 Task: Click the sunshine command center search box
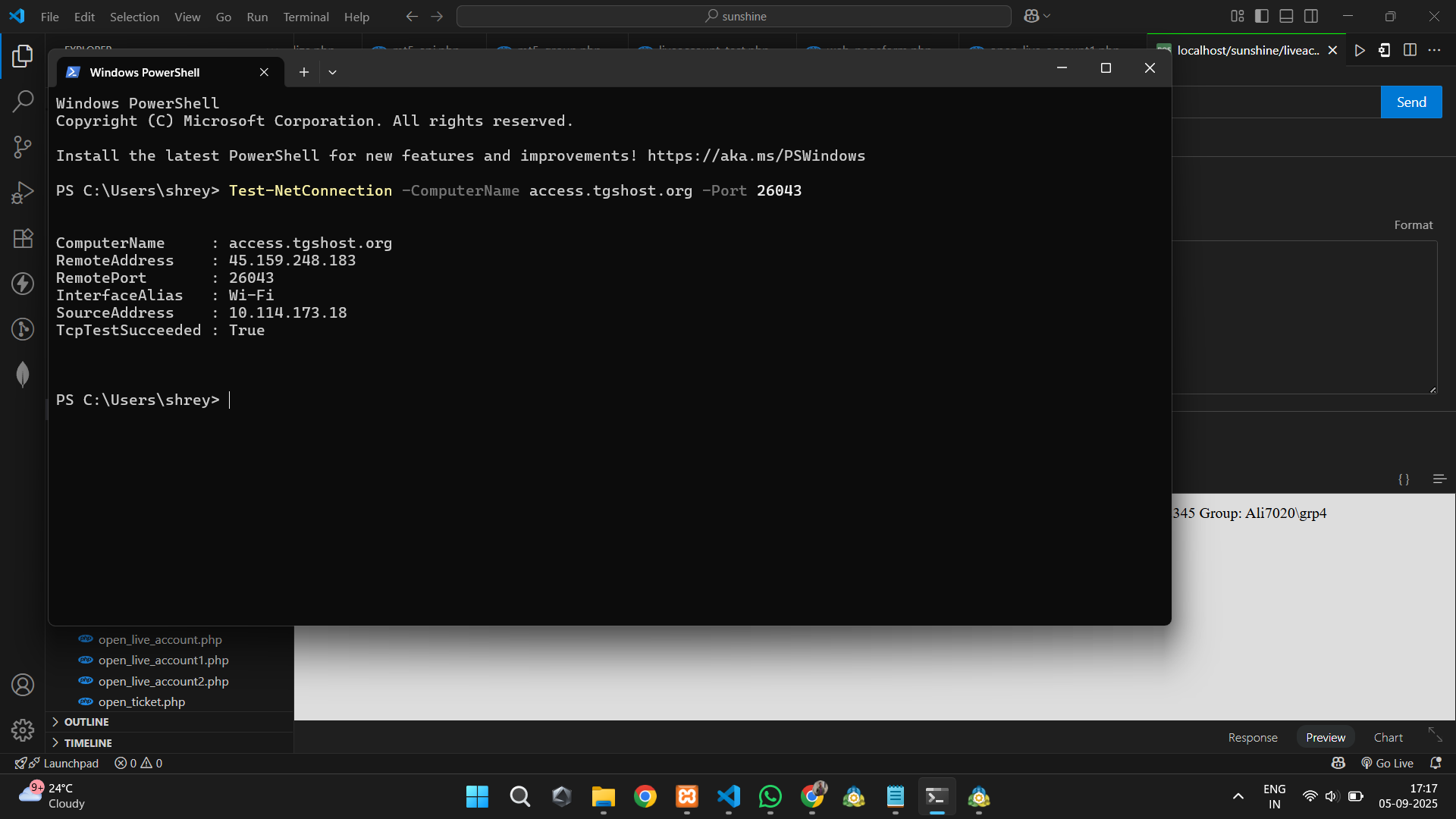click(x=733, y=16)
